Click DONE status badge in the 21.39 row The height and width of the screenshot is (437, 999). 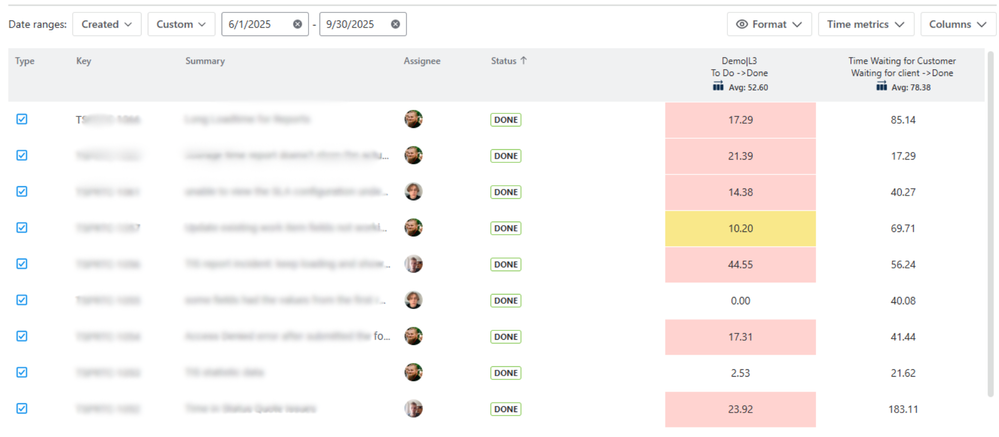[506, 156]
